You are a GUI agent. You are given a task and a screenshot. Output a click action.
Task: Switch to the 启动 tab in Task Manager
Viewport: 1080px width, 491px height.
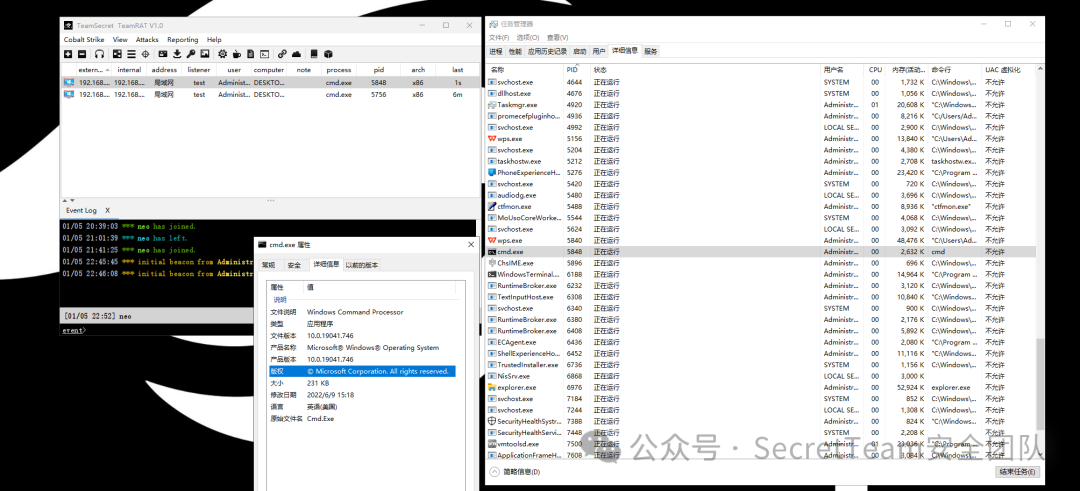point(579,51)
